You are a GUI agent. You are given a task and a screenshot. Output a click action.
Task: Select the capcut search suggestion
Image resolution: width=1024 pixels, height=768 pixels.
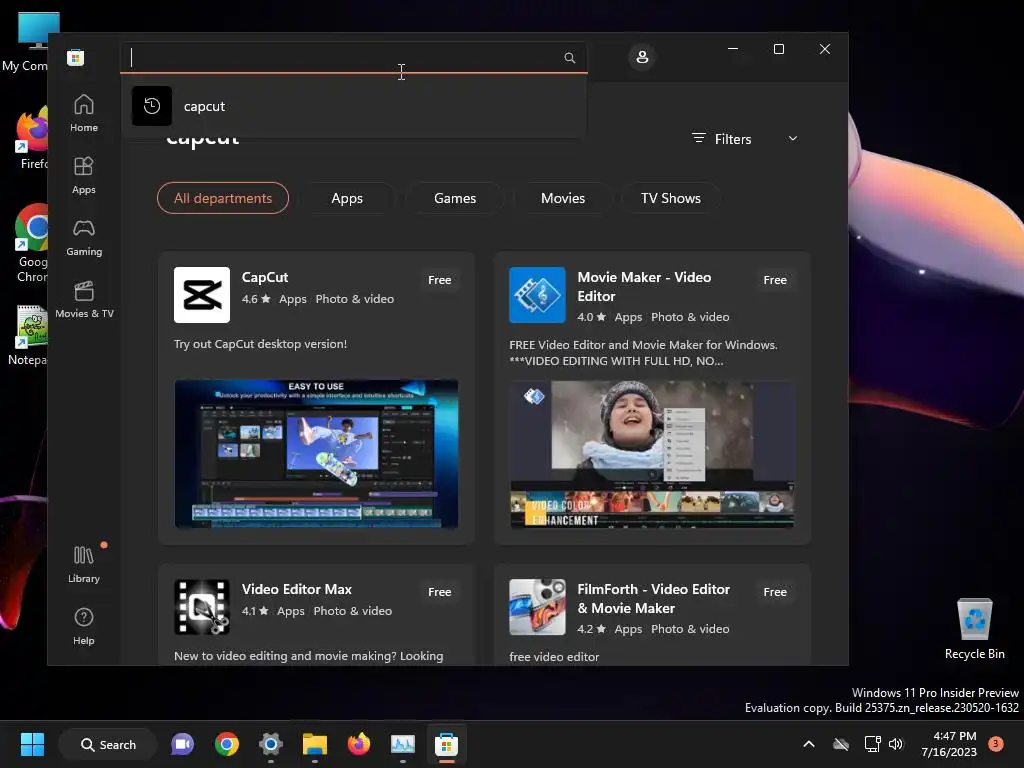353,106
